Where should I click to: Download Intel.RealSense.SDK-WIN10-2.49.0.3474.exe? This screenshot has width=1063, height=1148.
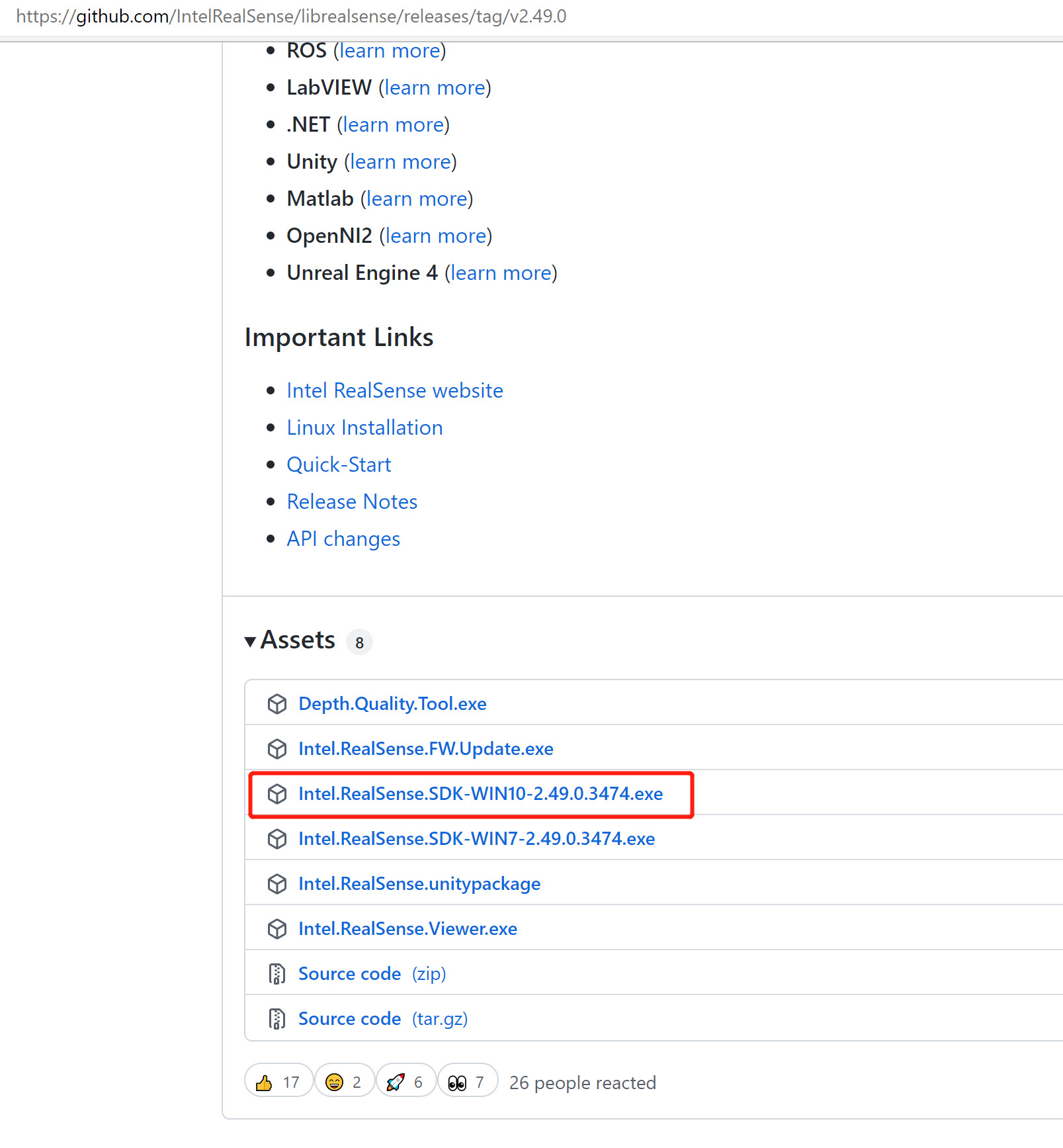[481, 794]
